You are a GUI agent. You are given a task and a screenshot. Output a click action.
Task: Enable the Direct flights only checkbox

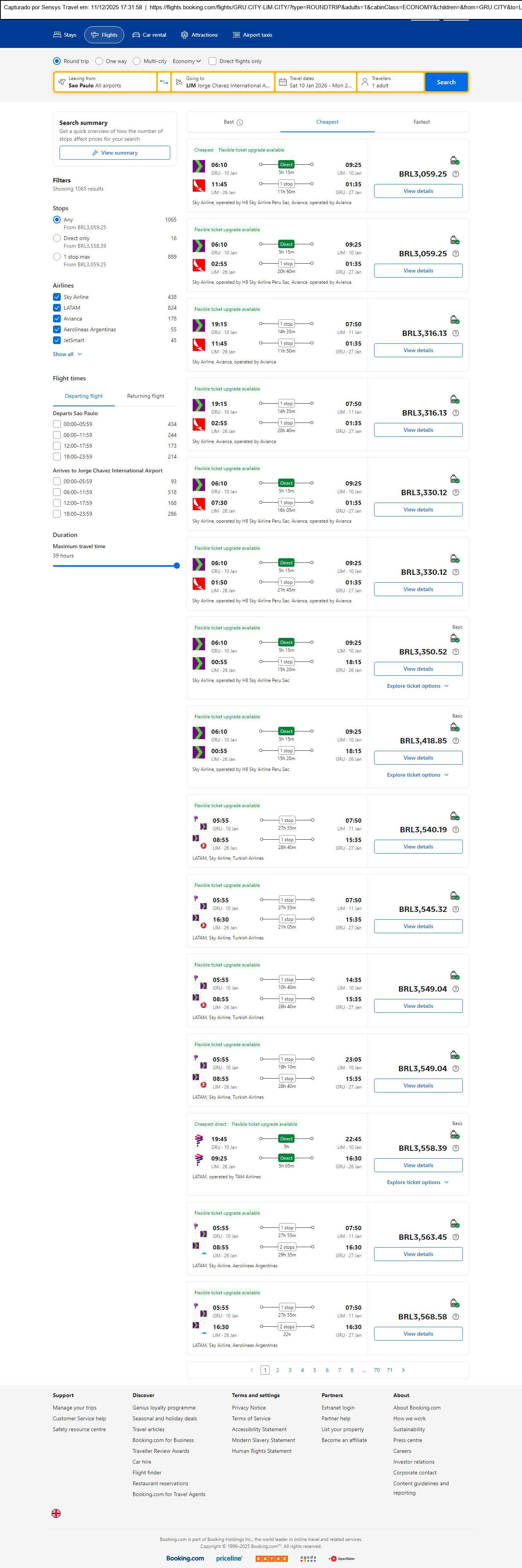[212, 61]
